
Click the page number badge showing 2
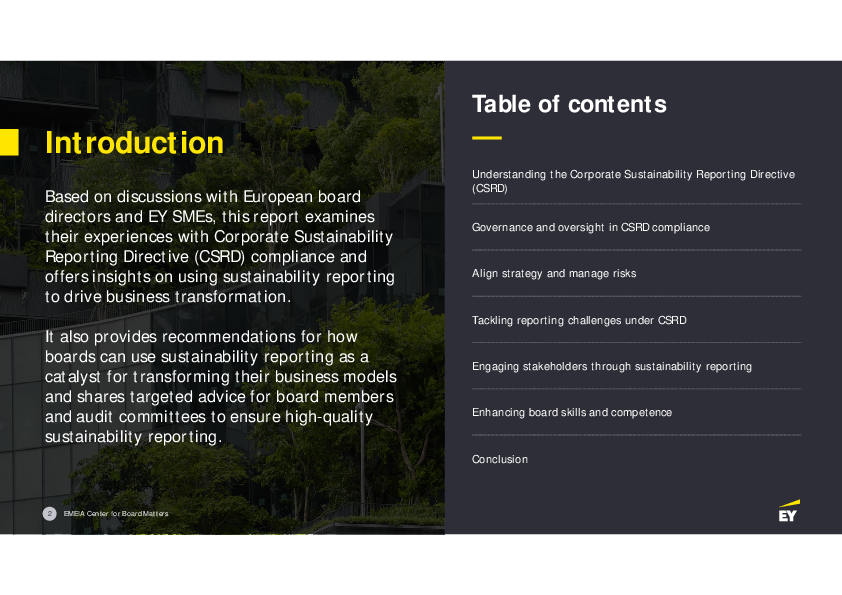pos(49,513)
